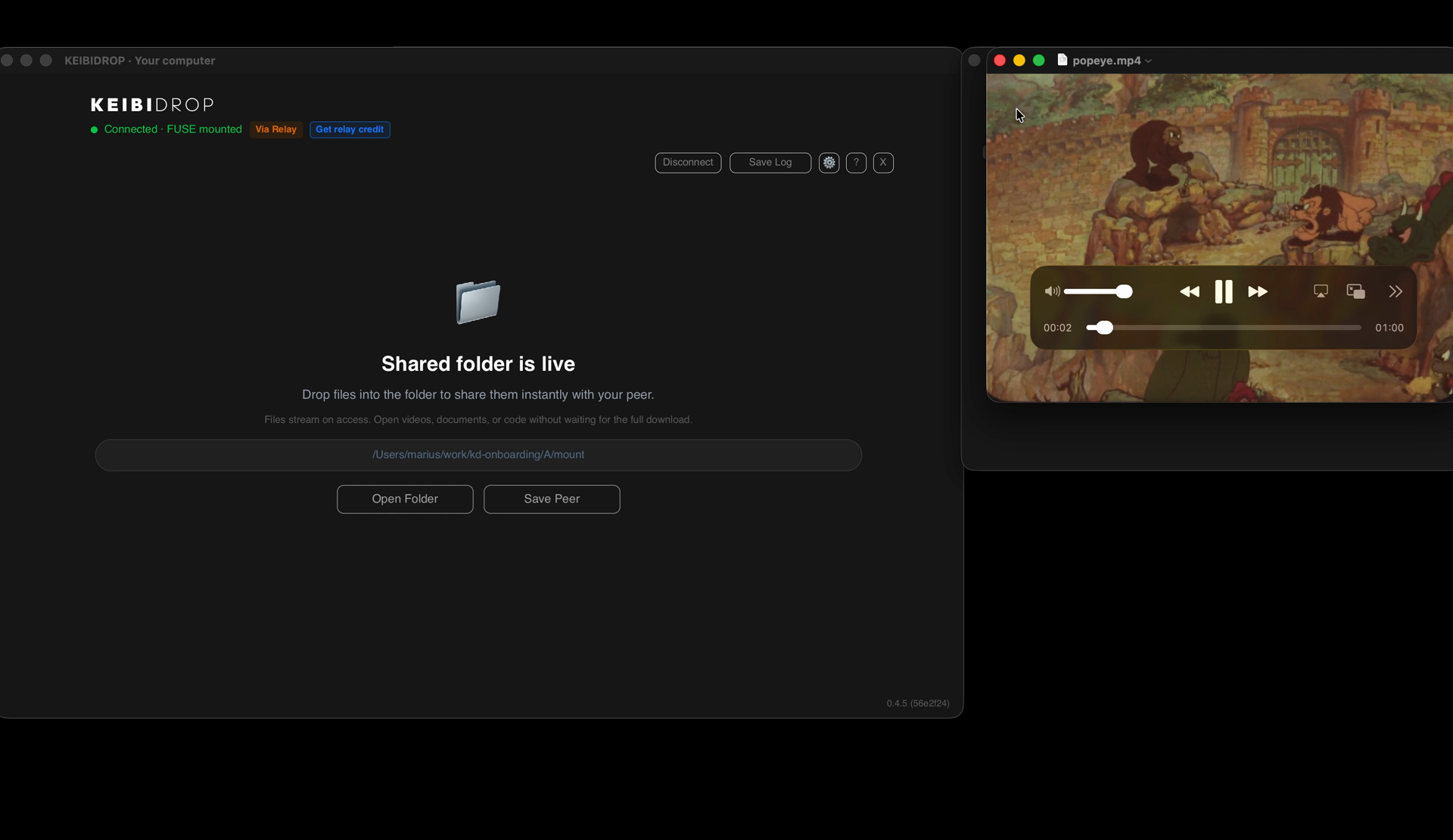Screen dimensions: 1453x840
Task: Save the log file
Action: [x=770, y=163]
